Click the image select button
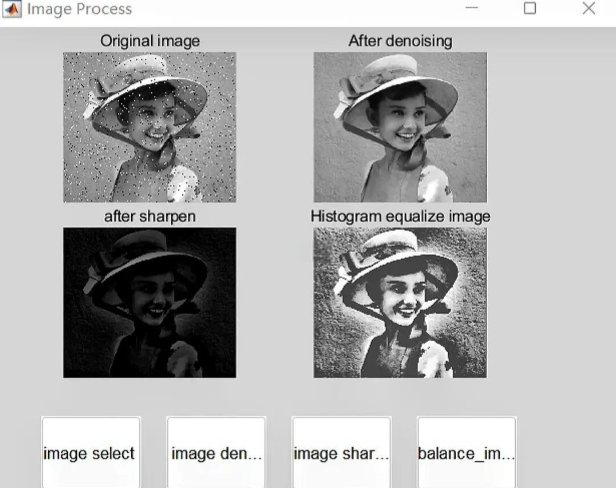616x488 pixels. (x=91, y=453)
